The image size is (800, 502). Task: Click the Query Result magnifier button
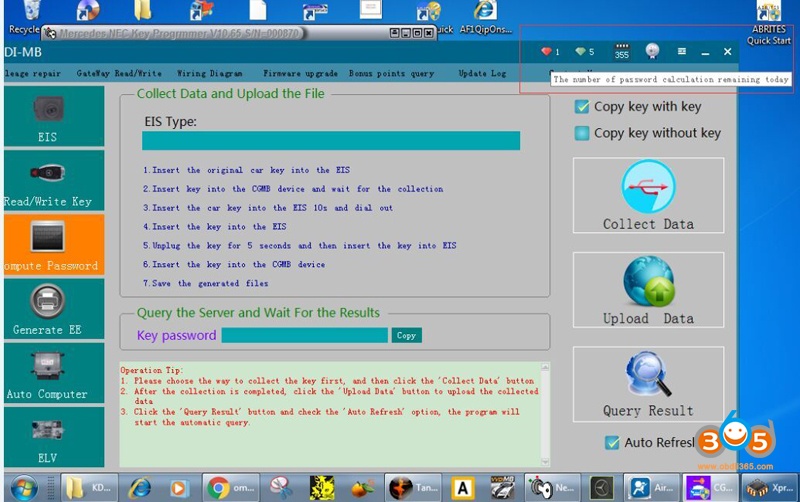pos(648,384)
